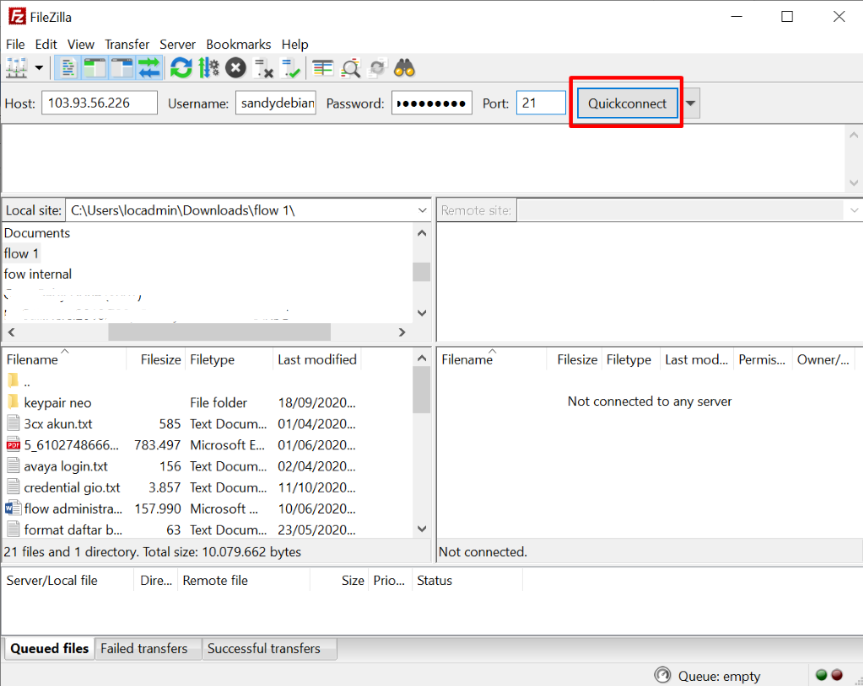Reconnect to the last used server
863x686 pixels.
pyautogui.click(x=291, y=67)
